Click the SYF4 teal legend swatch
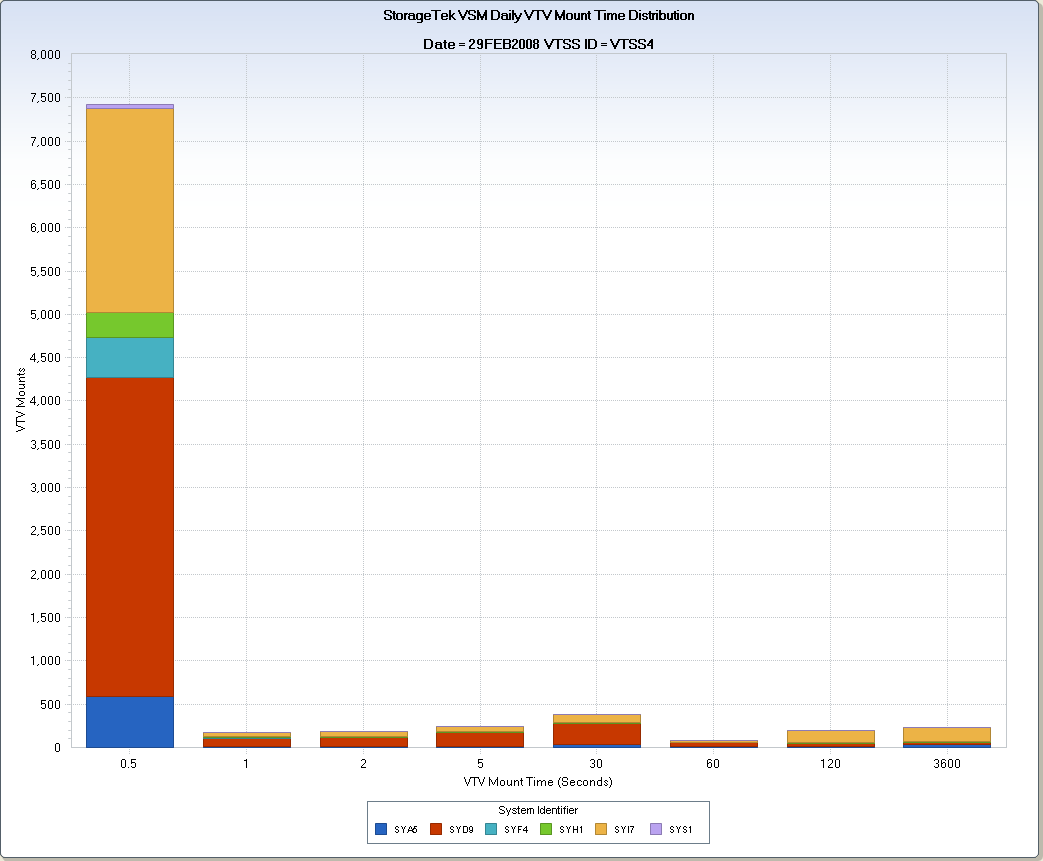Screen dimensions: 1043x861 pyautogui.click(x=491, y=829)
